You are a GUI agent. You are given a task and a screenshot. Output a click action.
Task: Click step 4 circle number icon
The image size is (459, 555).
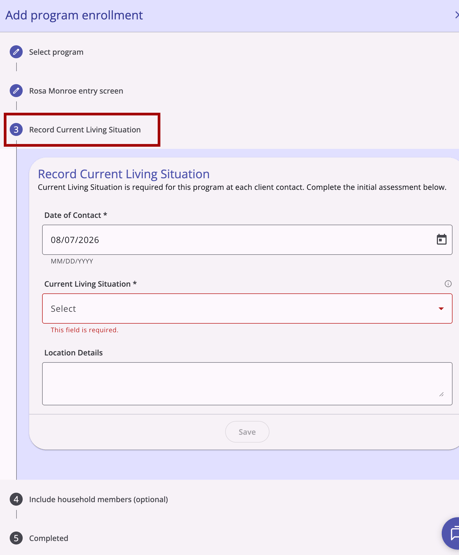[16, 499]
